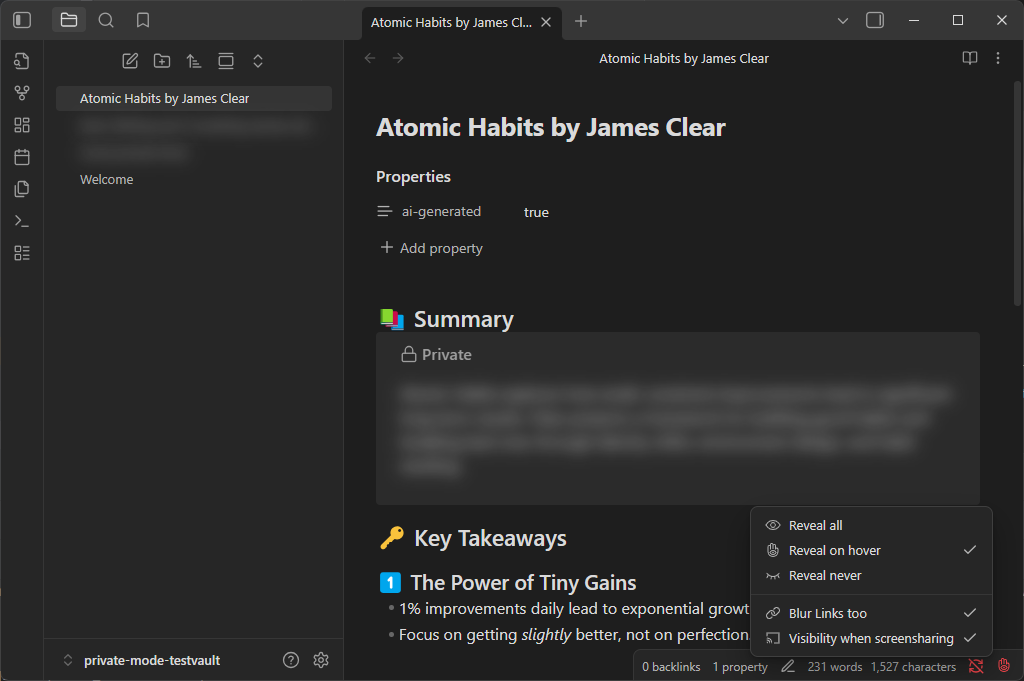Change sort order icon
Image resolution: width=1024 pixels, height=681 pixels.
pos(193,61)
